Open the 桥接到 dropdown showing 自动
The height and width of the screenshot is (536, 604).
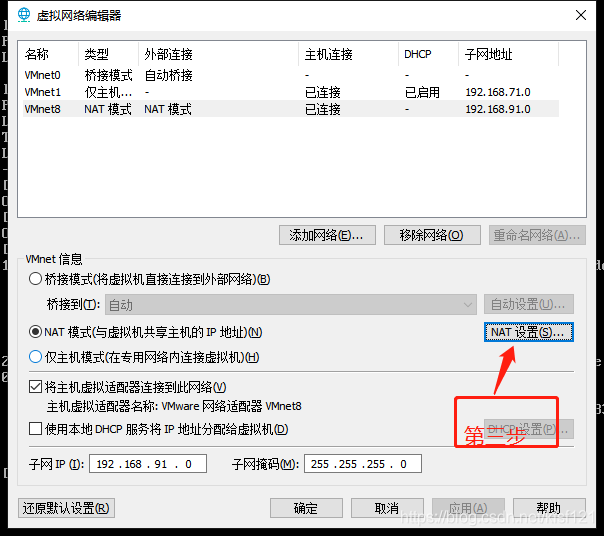coord(290,305)
